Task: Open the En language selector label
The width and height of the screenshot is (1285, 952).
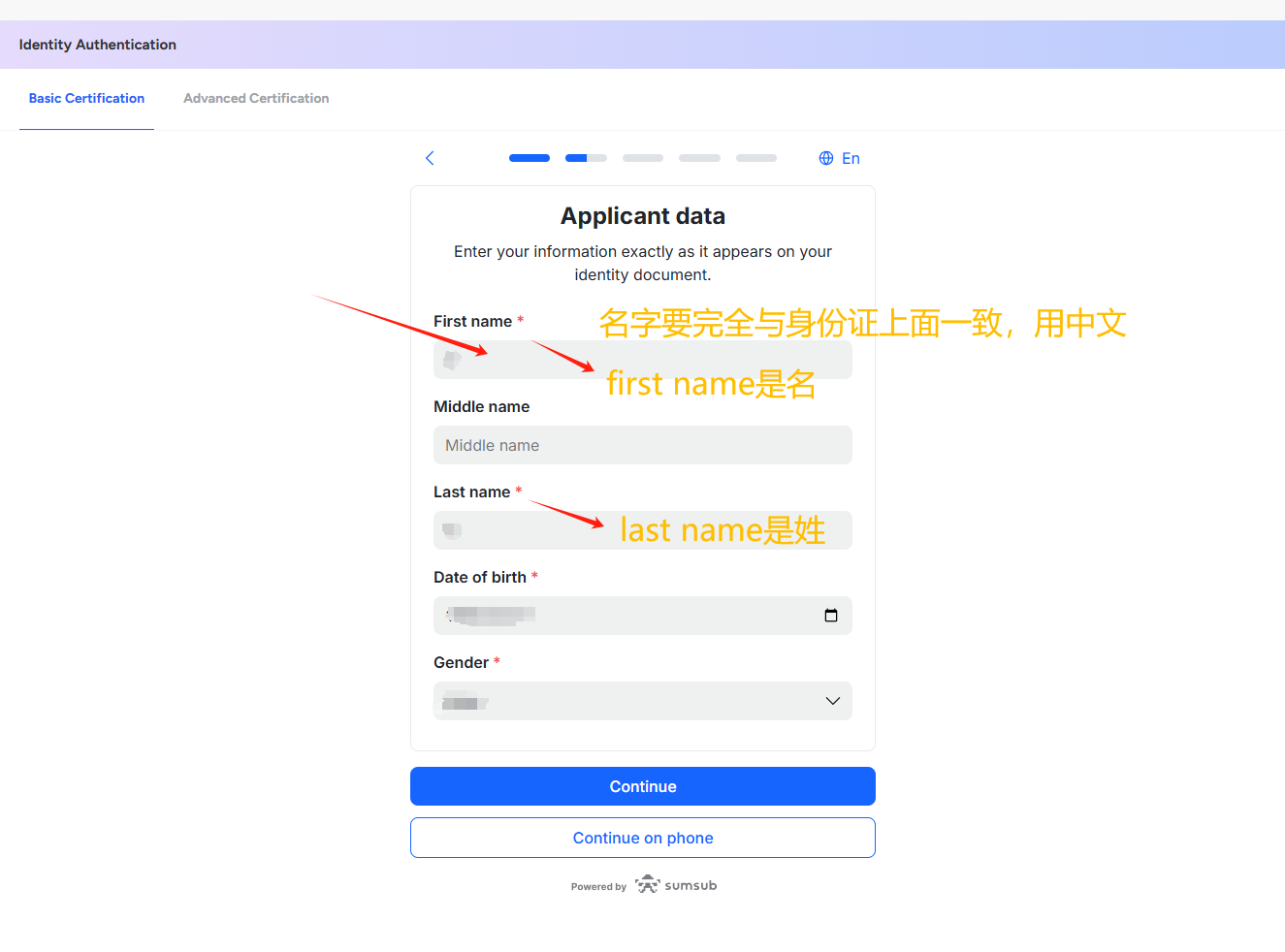Action: (x=851, y=158)
